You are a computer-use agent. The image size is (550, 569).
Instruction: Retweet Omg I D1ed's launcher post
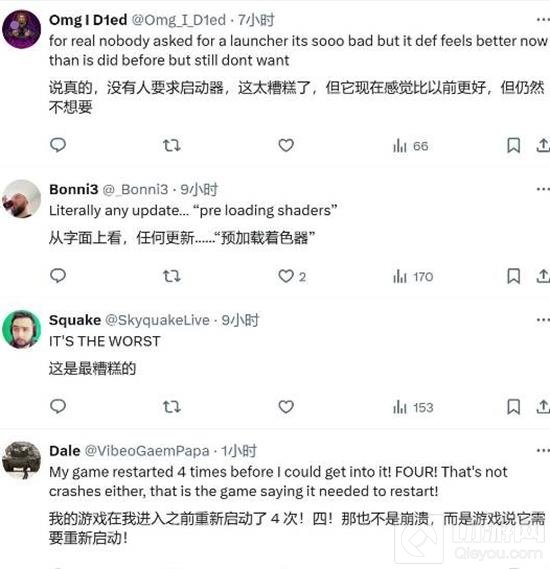[171, 146]
